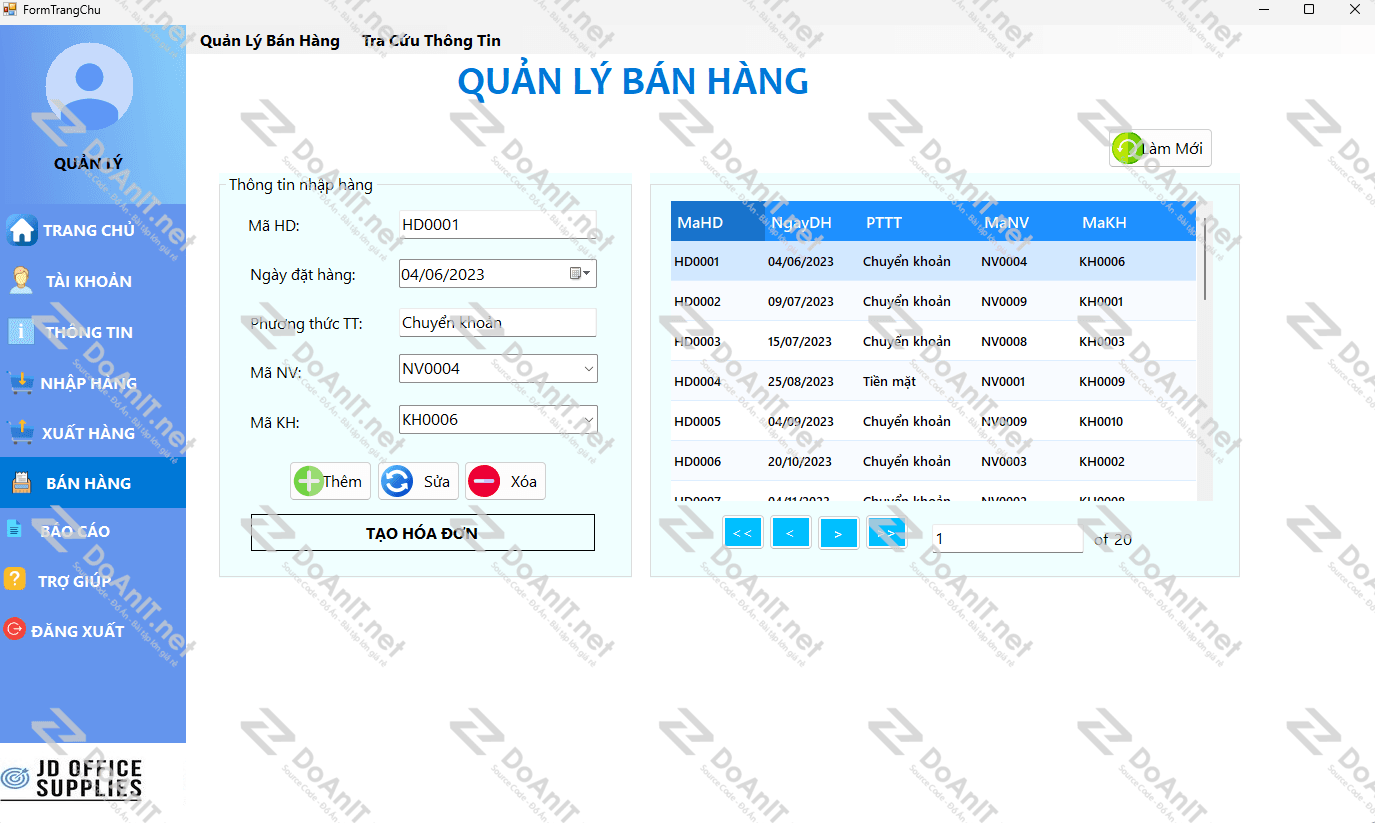
Task: Click the info icon beside THÔNG TIN
Action: point(21,331)
